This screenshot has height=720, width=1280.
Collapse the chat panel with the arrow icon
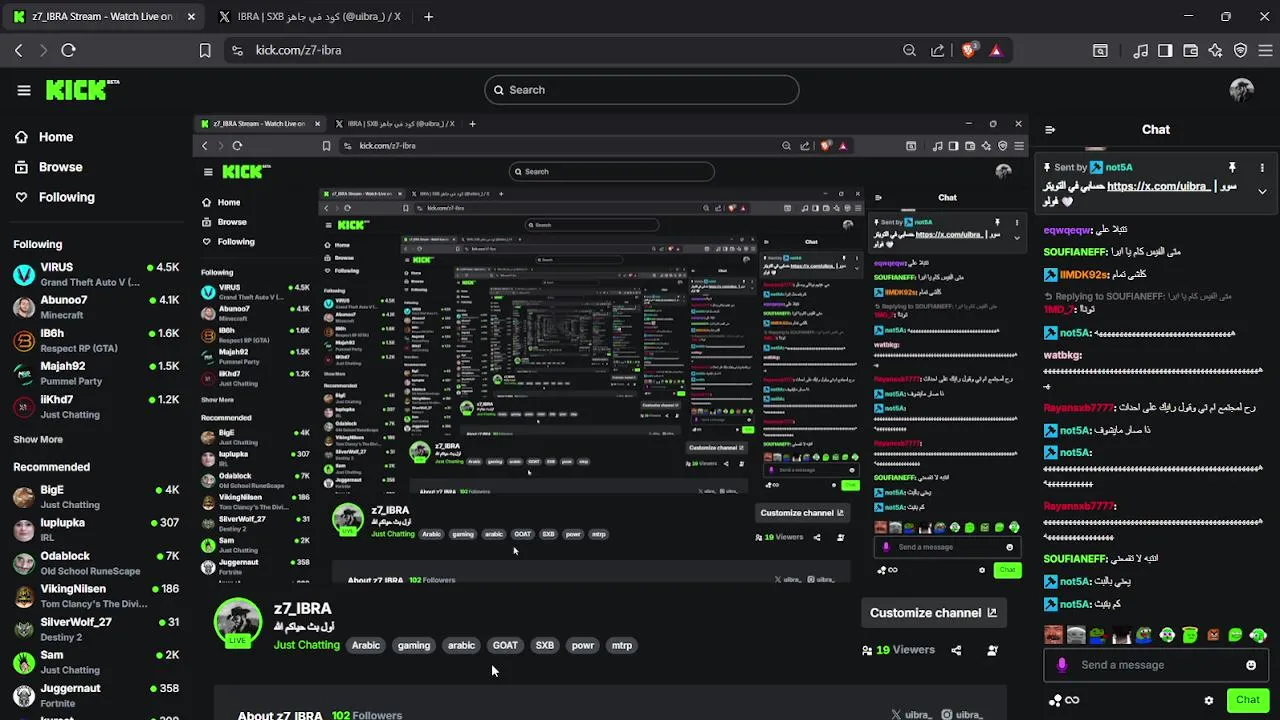(x=1050, y=129)
